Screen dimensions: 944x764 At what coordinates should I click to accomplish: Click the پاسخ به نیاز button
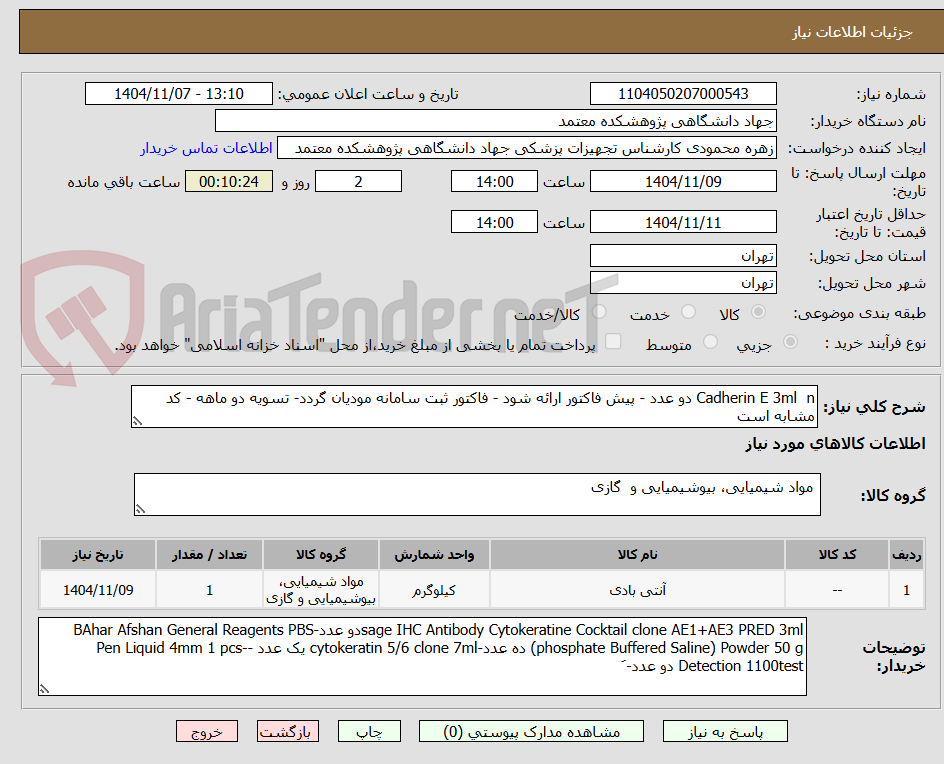pyautogui.click(x=725, y=731)
